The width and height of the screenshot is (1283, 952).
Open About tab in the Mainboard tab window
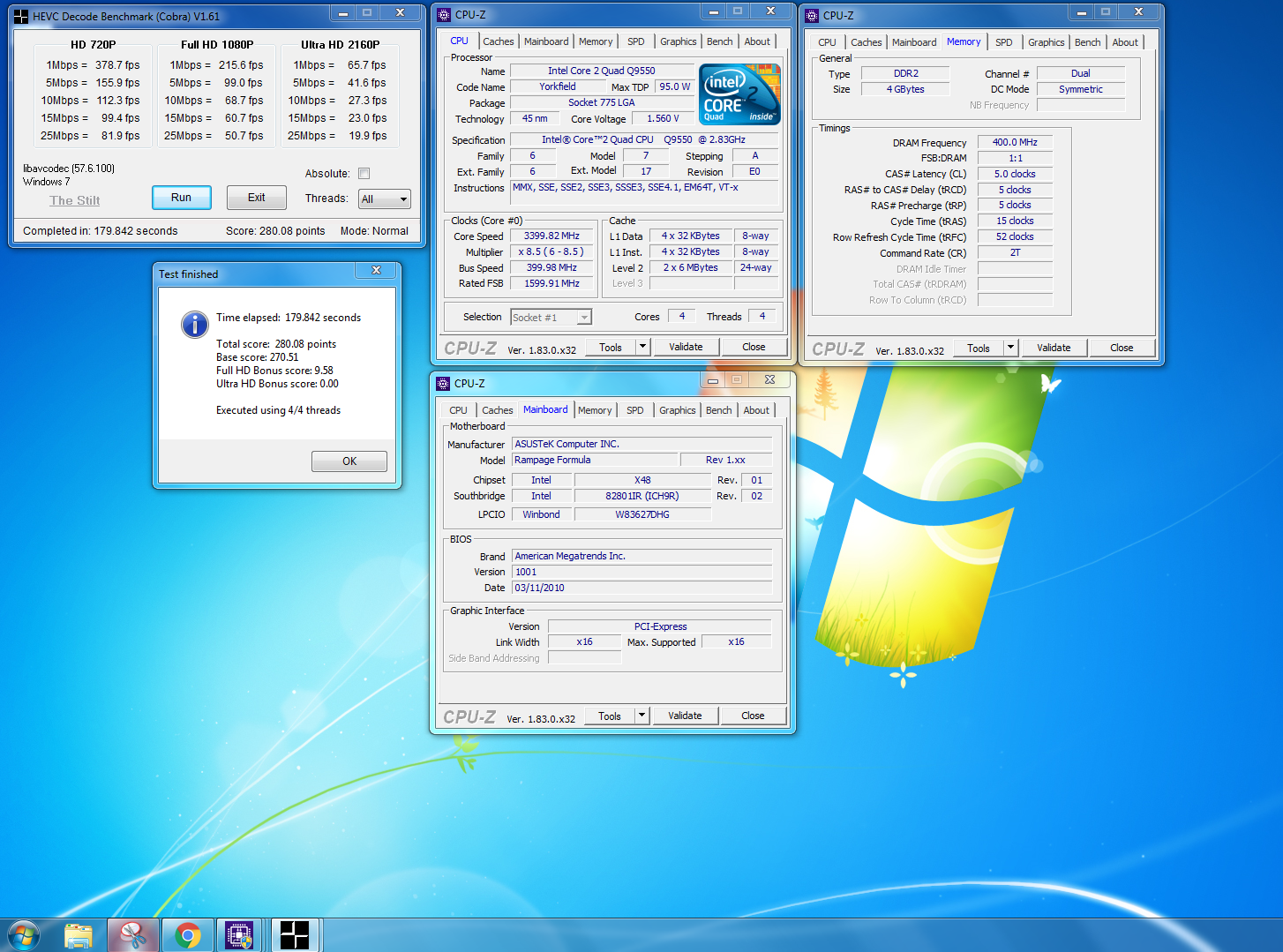tap(756, 410)
